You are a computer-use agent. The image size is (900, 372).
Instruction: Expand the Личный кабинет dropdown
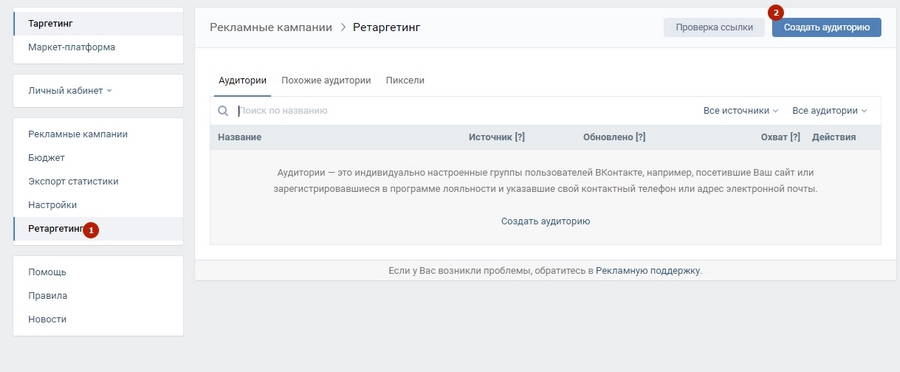pos(70,91)
